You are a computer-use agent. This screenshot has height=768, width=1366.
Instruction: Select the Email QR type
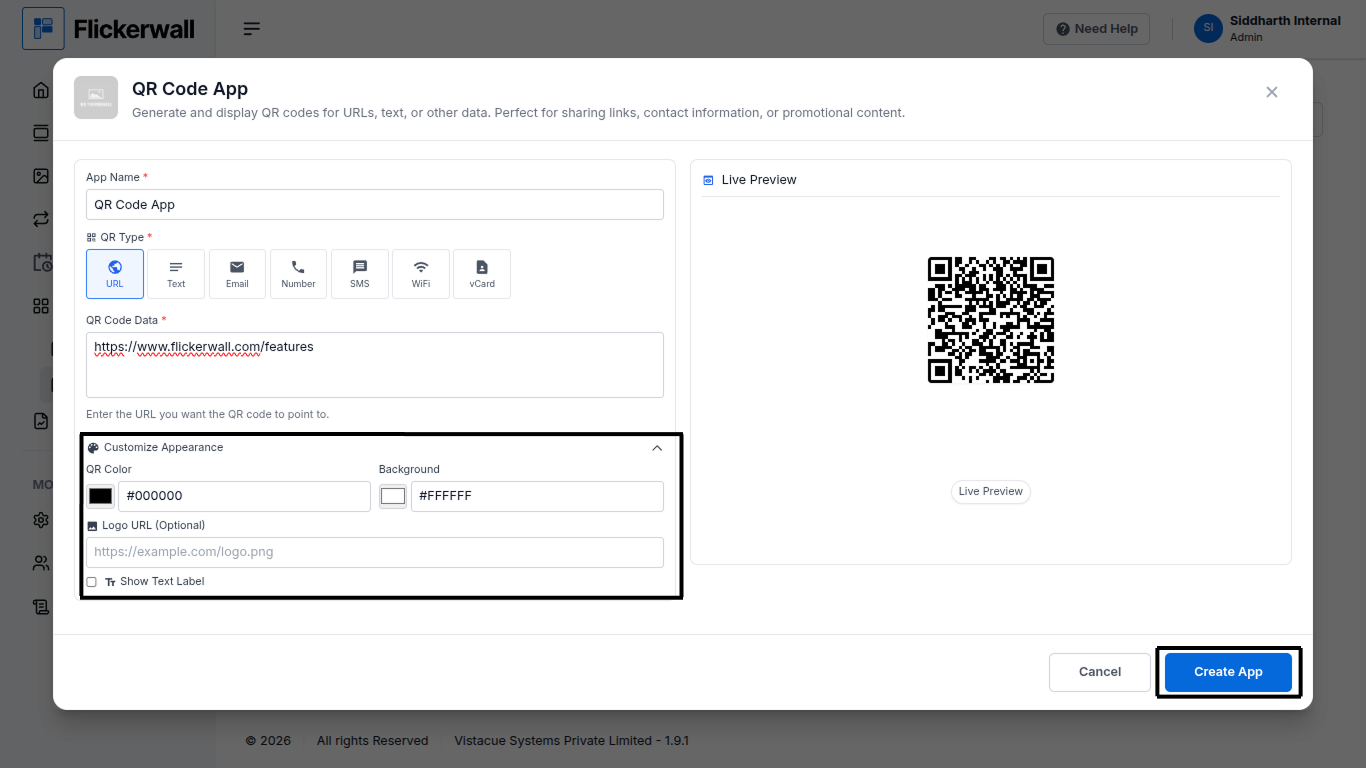237,275
